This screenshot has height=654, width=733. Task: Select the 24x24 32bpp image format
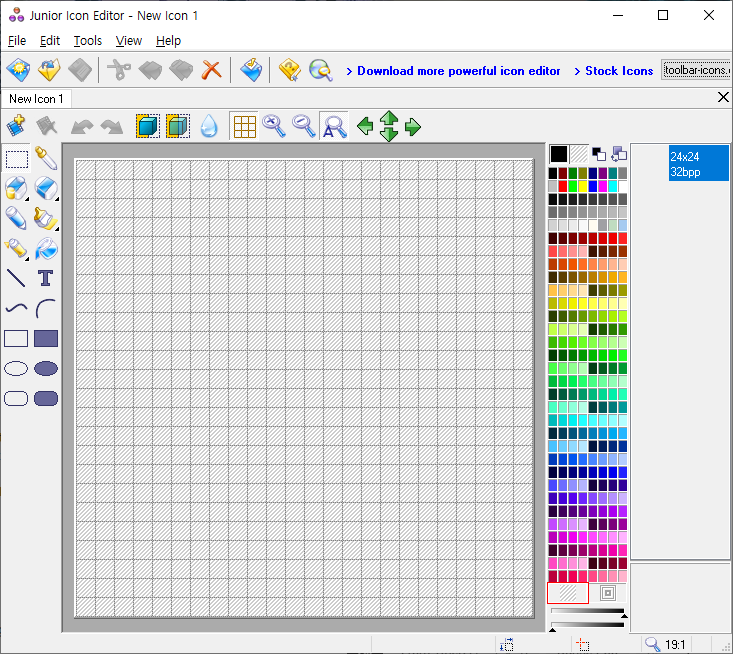(x=699, y=164)
